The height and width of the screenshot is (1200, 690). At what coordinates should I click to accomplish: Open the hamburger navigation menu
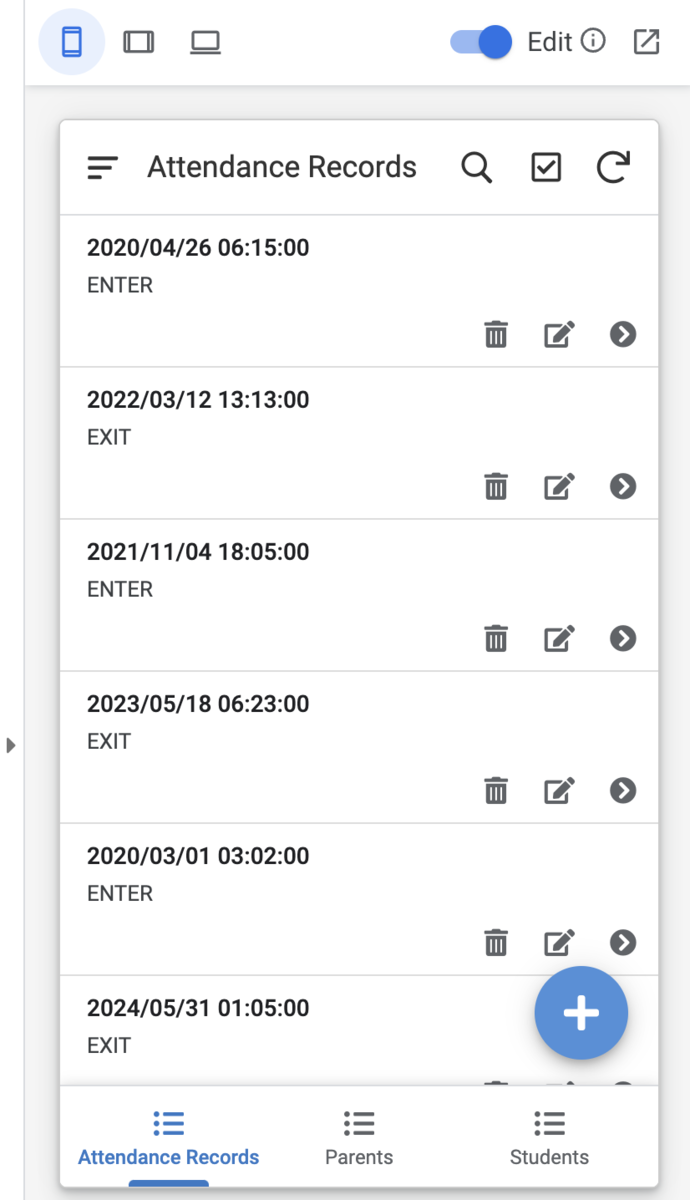coord(103,168)
